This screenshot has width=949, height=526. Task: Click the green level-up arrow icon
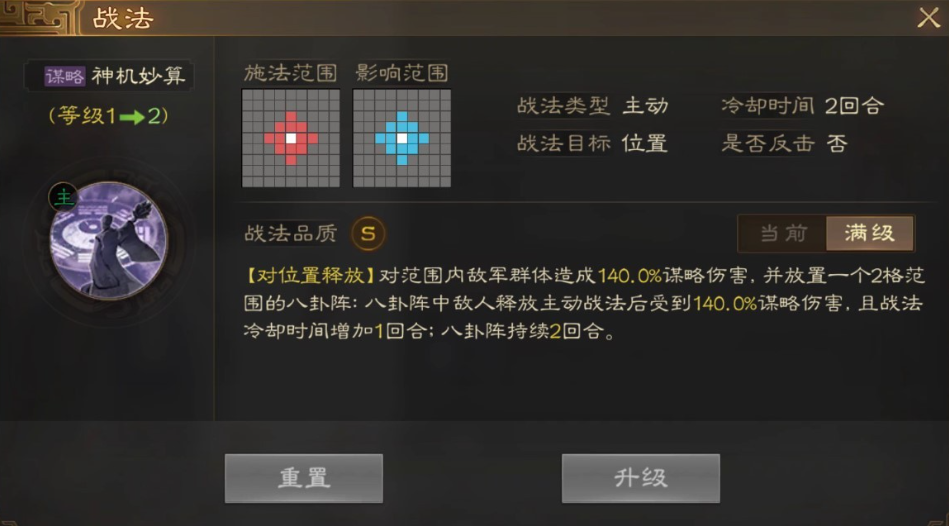pos(132,116)
